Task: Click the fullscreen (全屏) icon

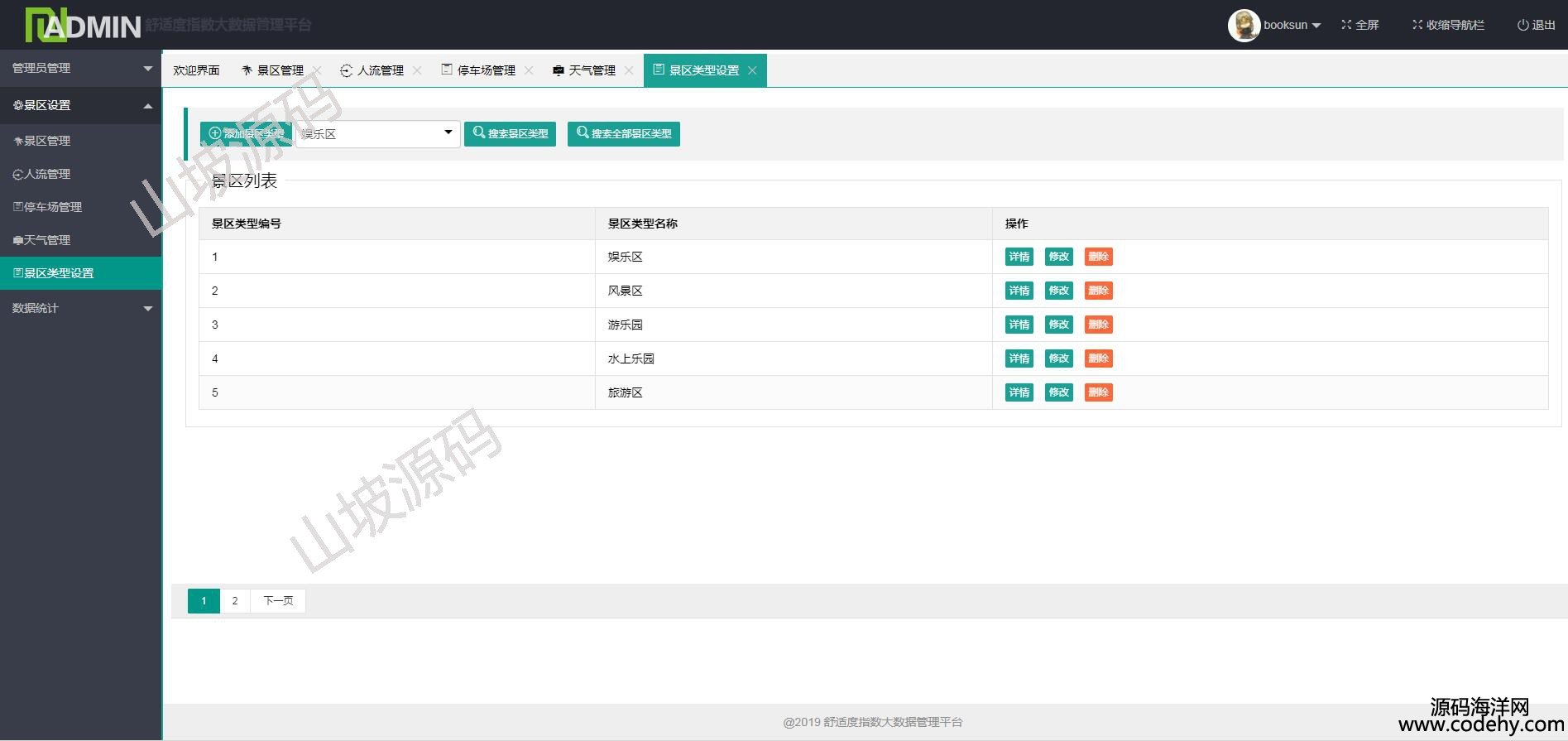Action: coord(1346,25)
